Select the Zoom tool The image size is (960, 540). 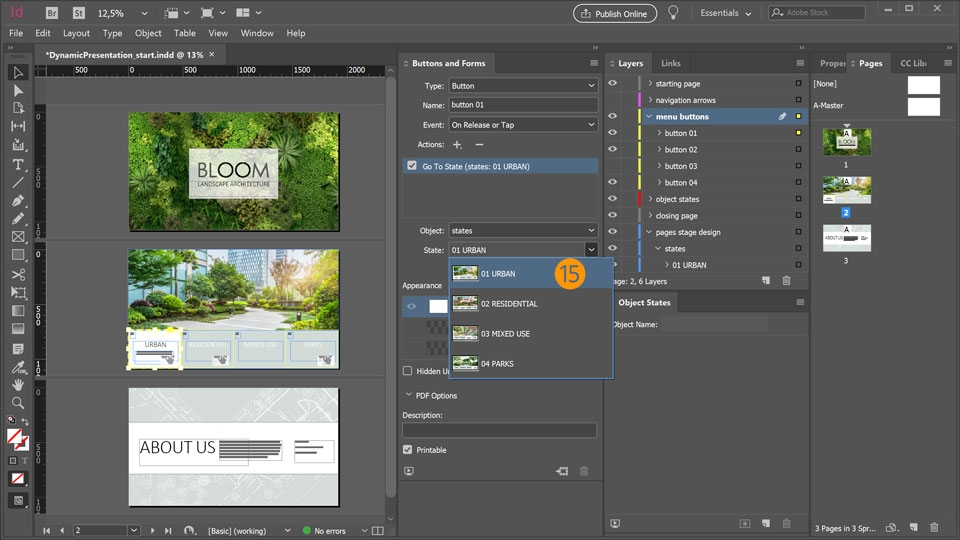pos(18,403)
